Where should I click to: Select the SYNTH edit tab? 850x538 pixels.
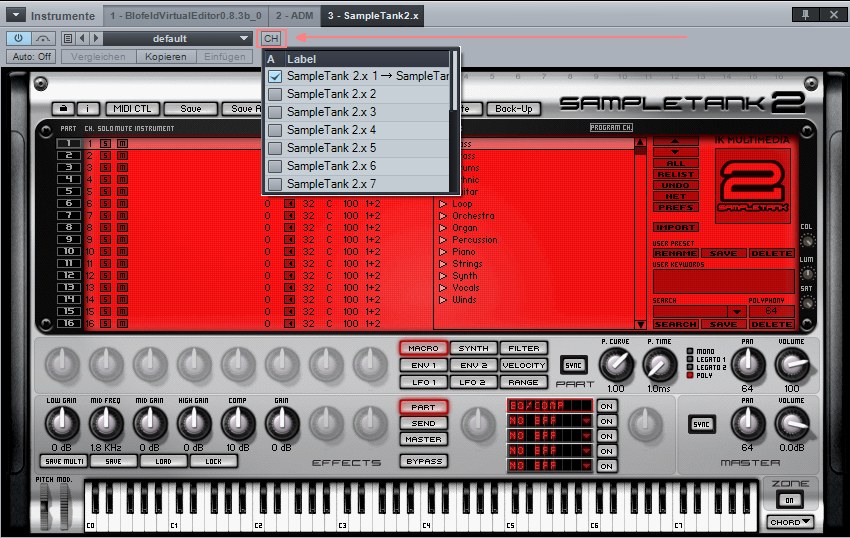(x=473, y=348)
